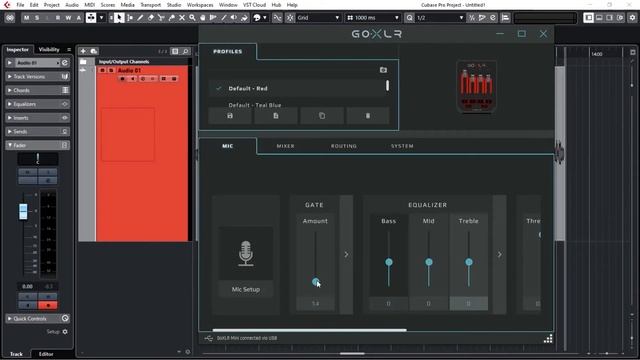Save the current GoXLR profile
This screenshot has height=360, width=640.
(230, 116)
